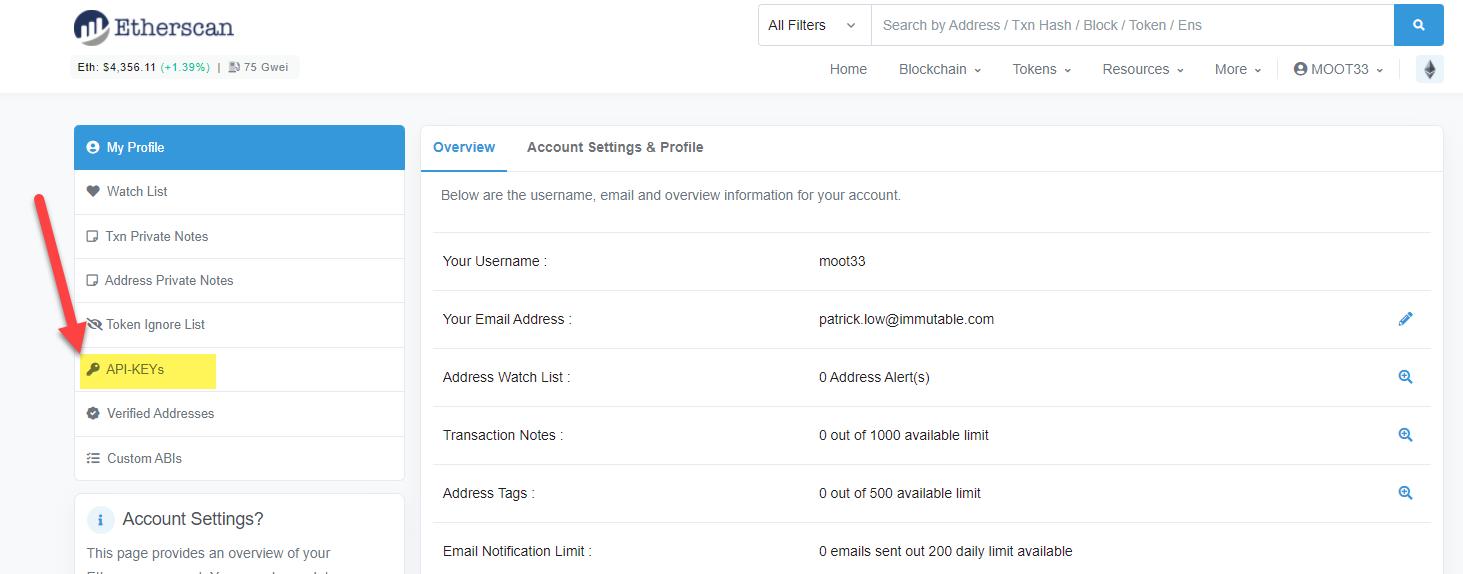Image resolution: width=1463 pixels, height=574 pixels.
Task: Click the Account Settings? heading
Action: click(193, 519)
